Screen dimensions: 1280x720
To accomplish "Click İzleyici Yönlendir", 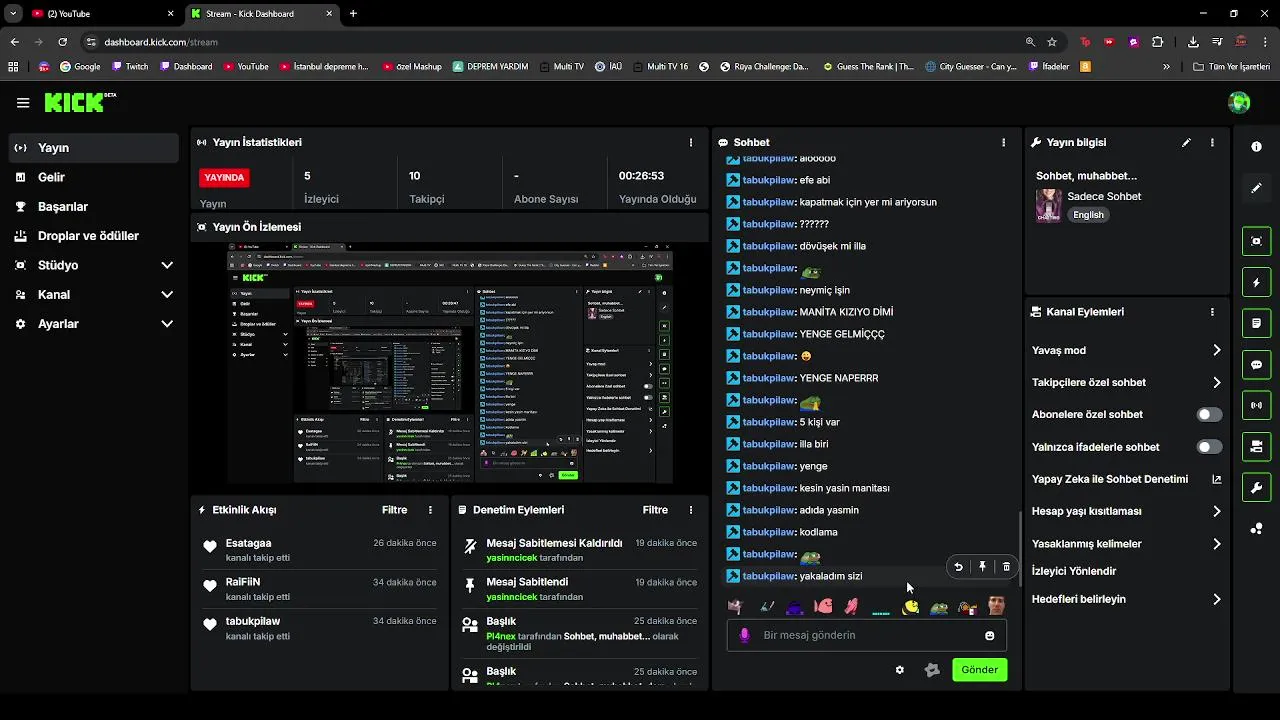I will 1074,572.
